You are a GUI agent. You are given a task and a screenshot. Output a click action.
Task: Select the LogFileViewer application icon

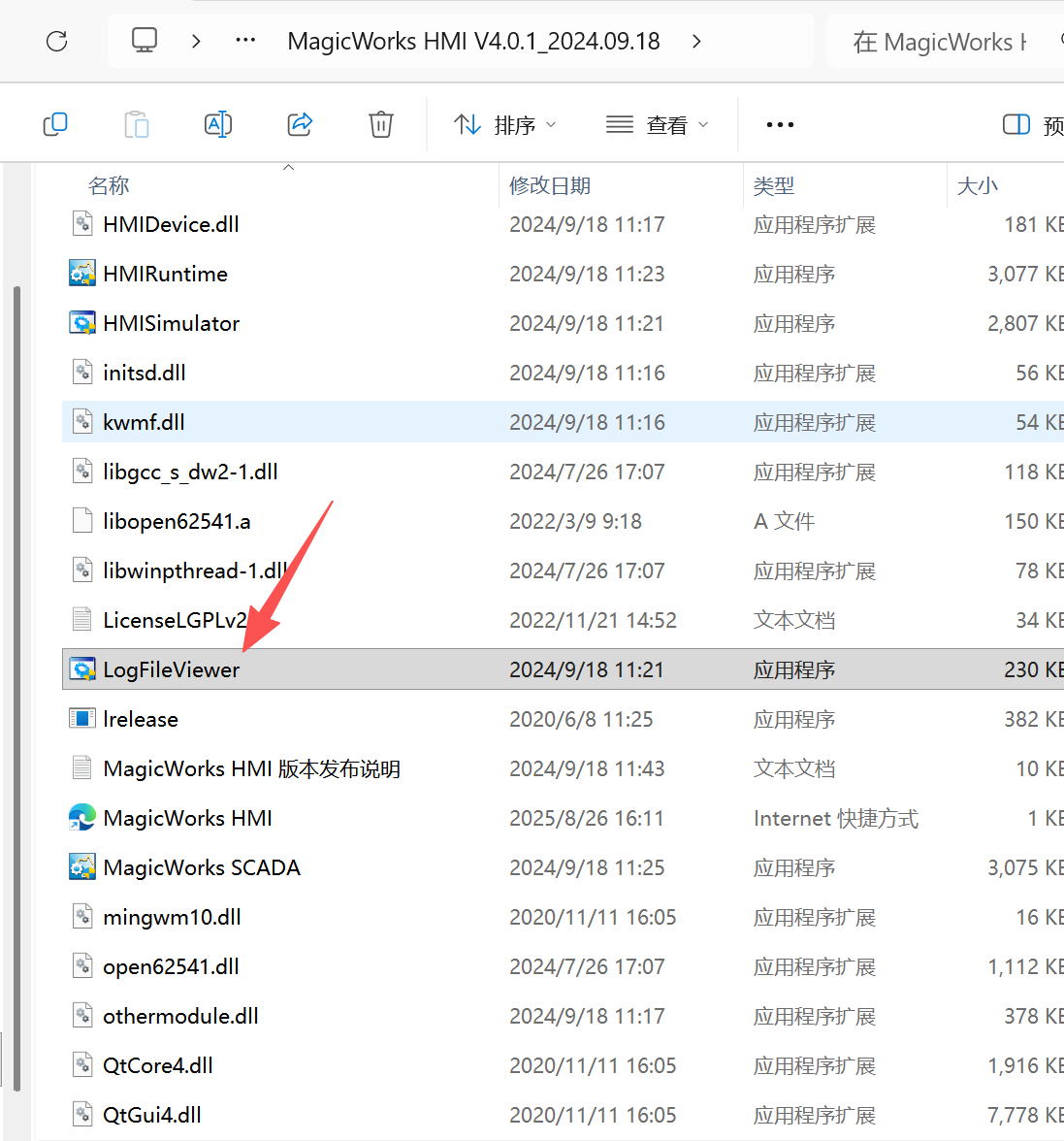[x=82, y=668]
